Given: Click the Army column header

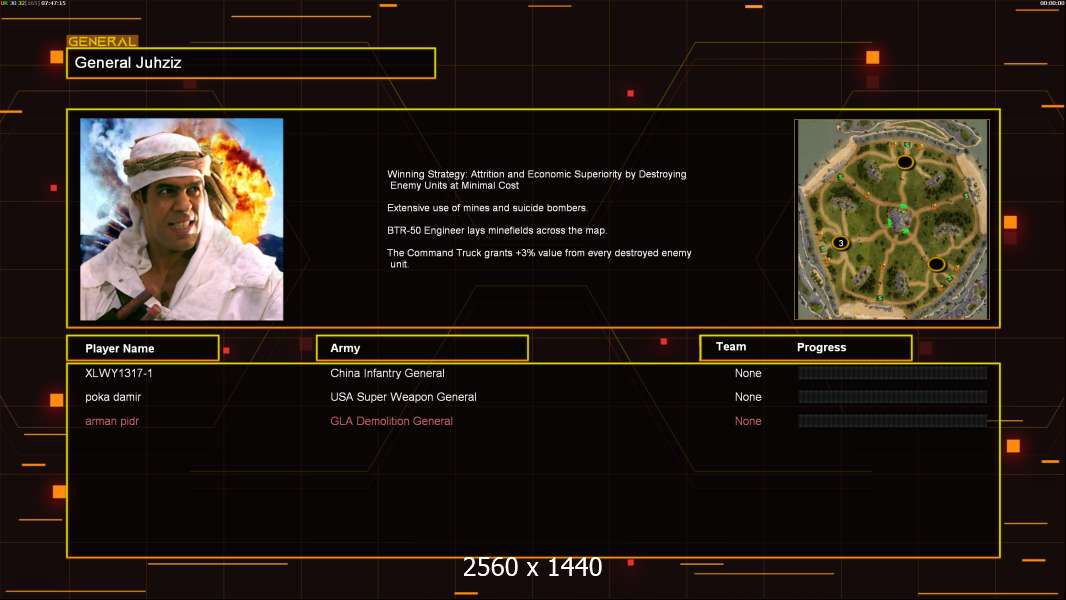Looking at the screenshot, I should click(422, 348).
